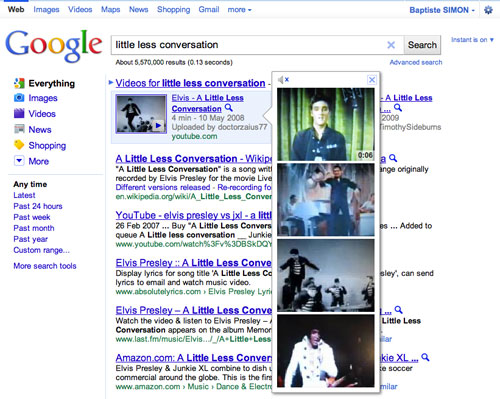Expand the Videos for little less conversation triangle
Screen dimensions: 500x399
pos(111,82)
